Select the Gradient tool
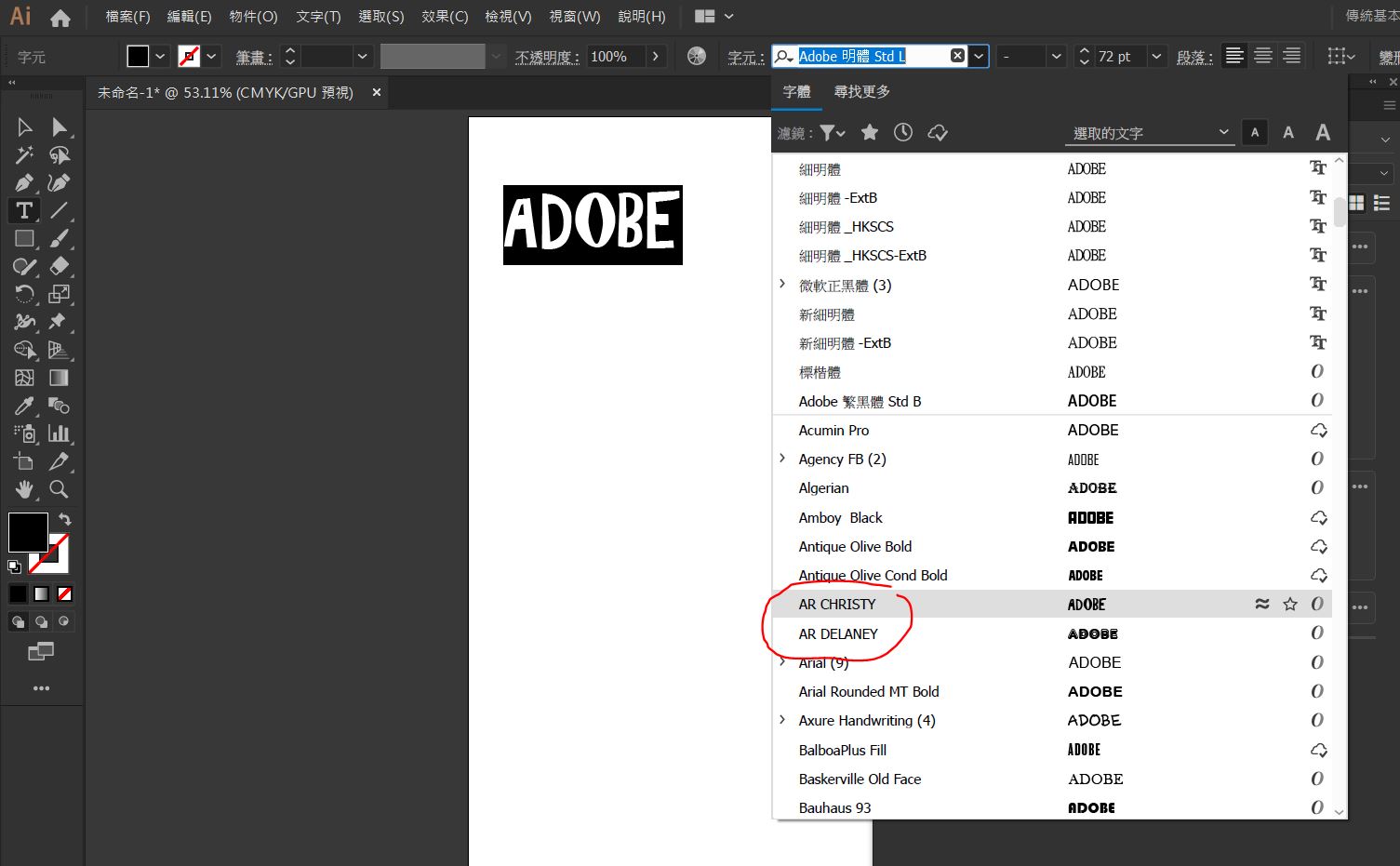 click(x=60, y=378)
